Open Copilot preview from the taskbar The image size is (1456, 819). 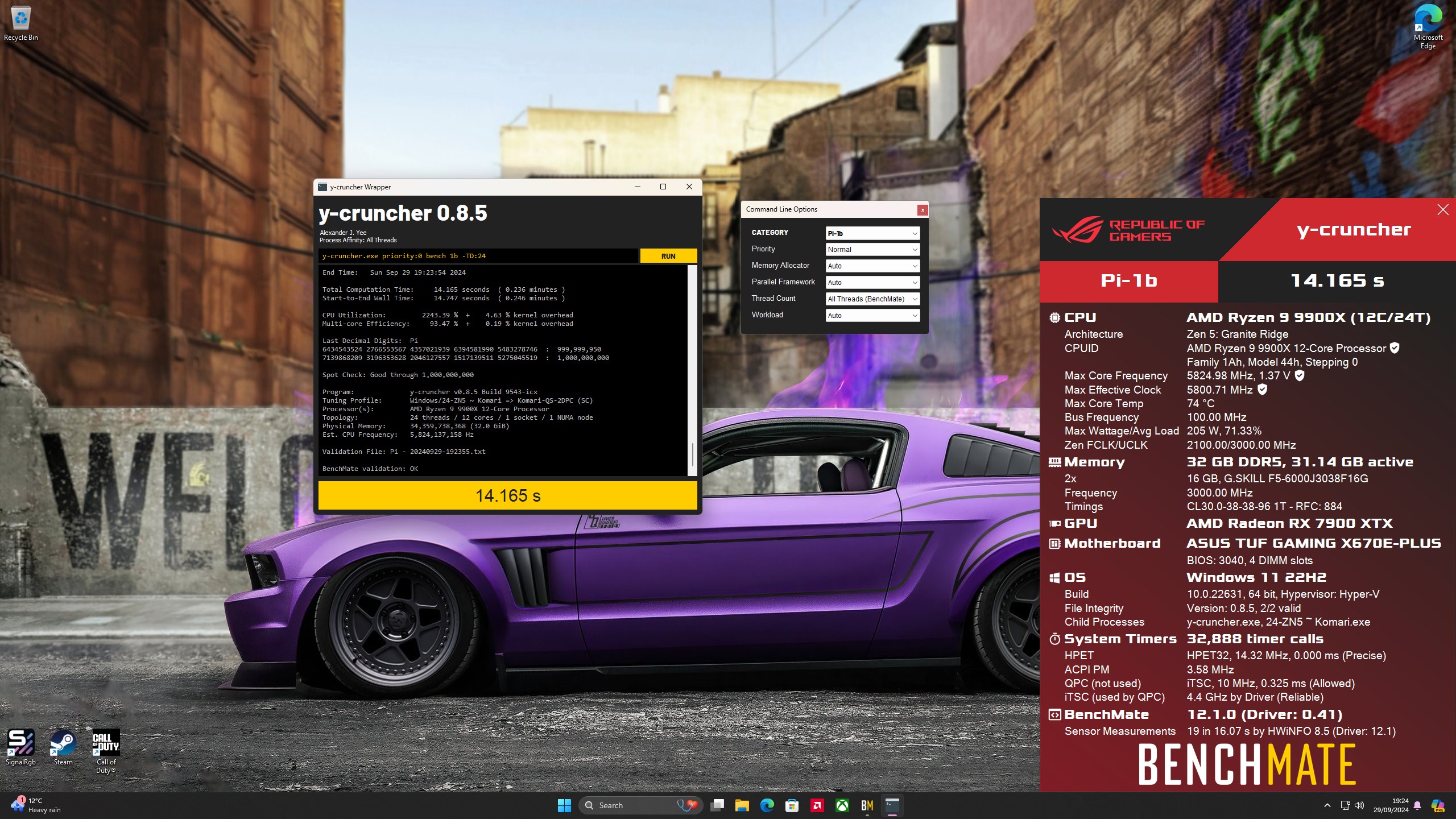pyautogui.click(x=1438, y=805)
